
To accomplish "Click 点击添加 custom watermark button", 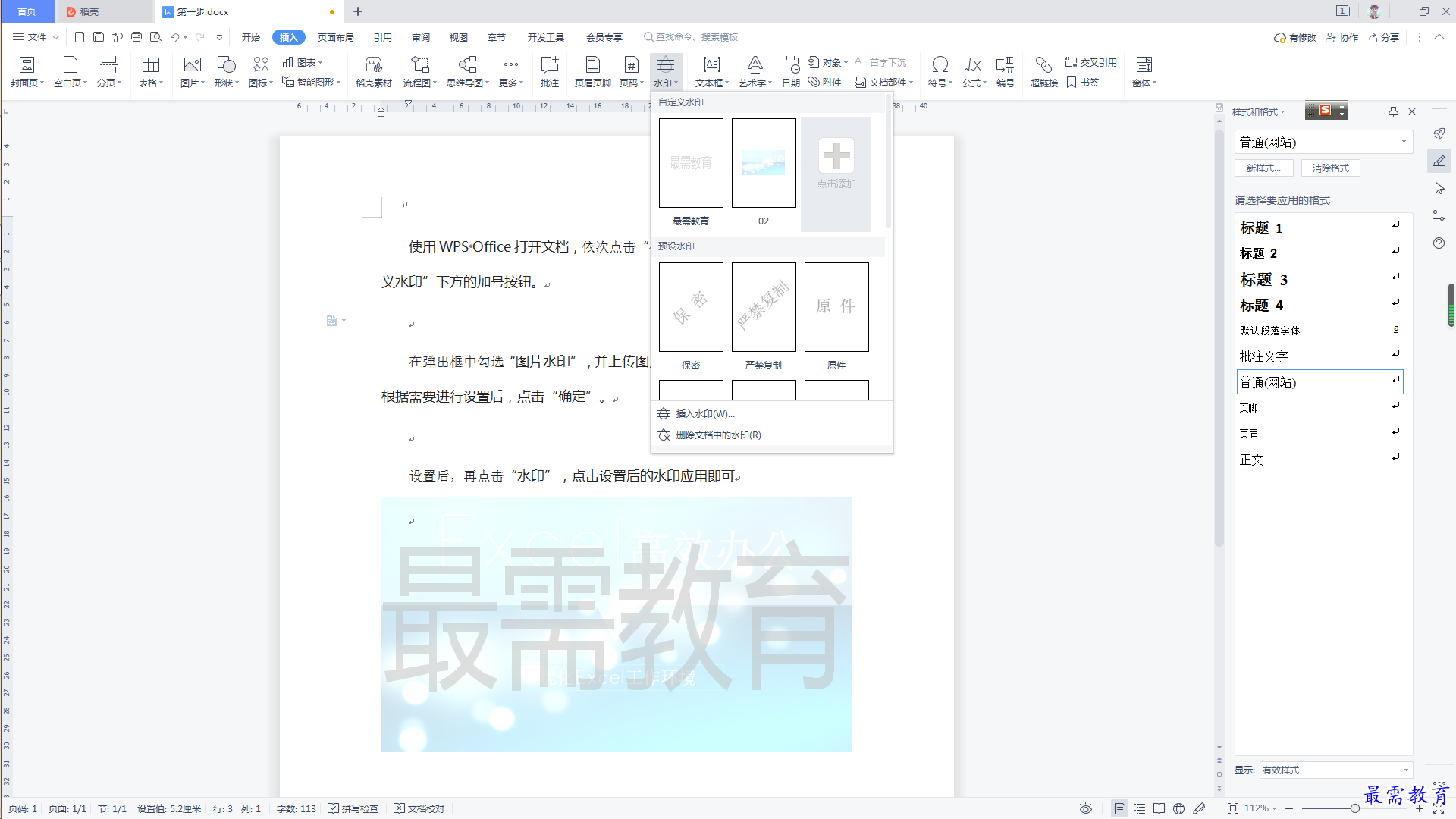I will coord(836,173).
